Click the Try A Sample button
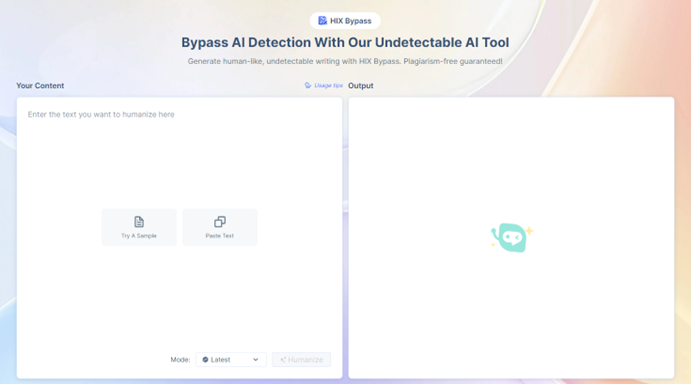Screen dimensions: 691x384 [139, 227]
